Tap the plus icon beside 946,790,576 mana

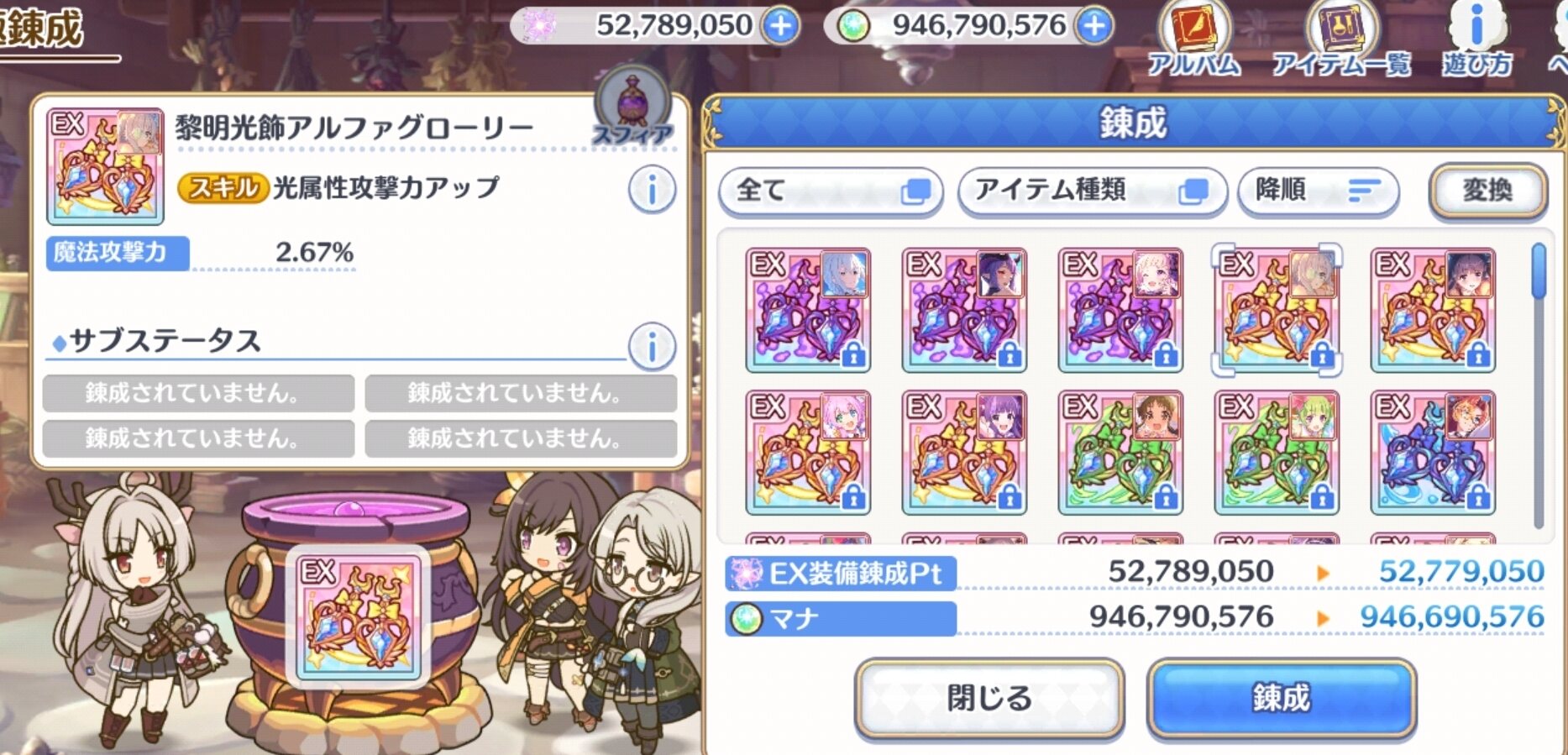click(x=1093, y=26)
